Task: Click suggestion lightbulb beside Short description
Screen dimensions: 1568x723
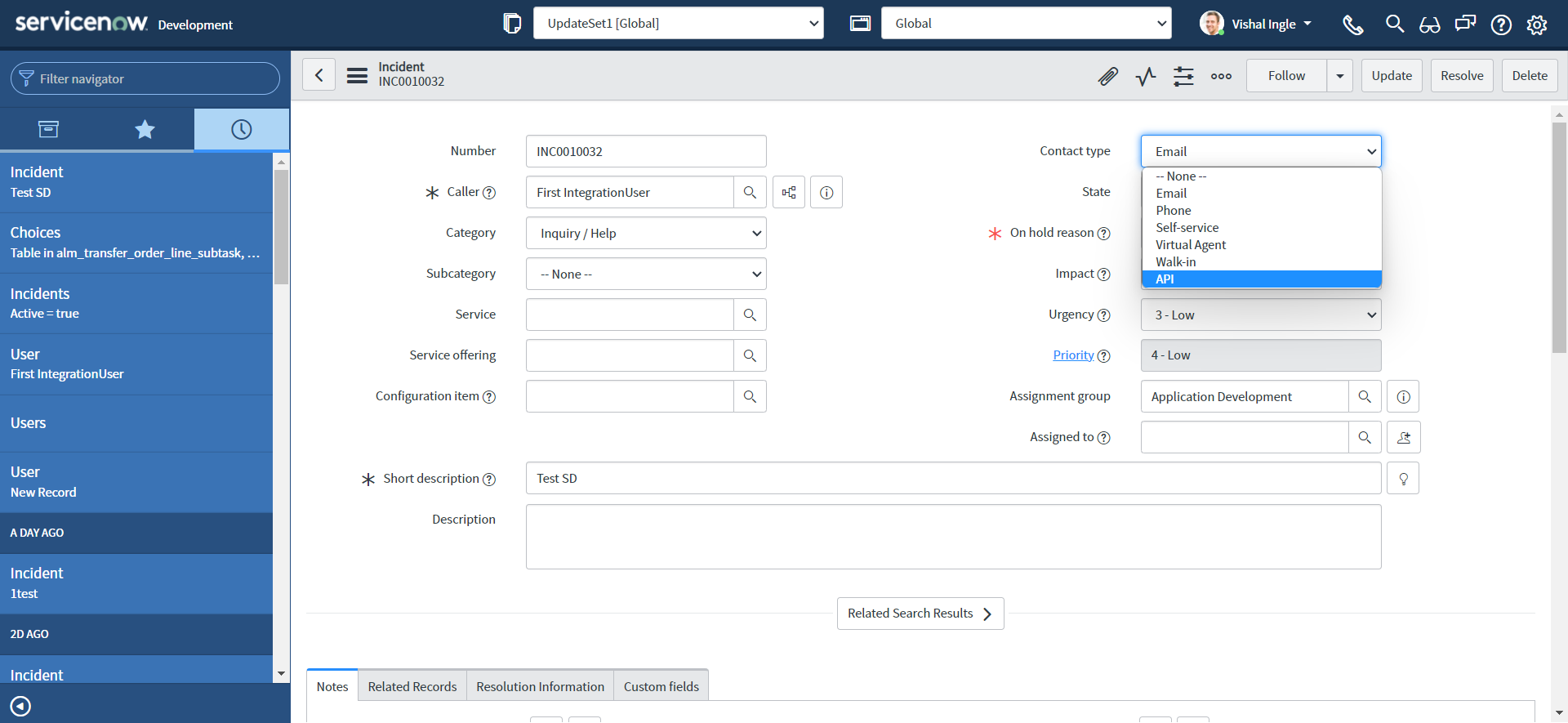Action: pyautogui.click(x=1403, y=479)
